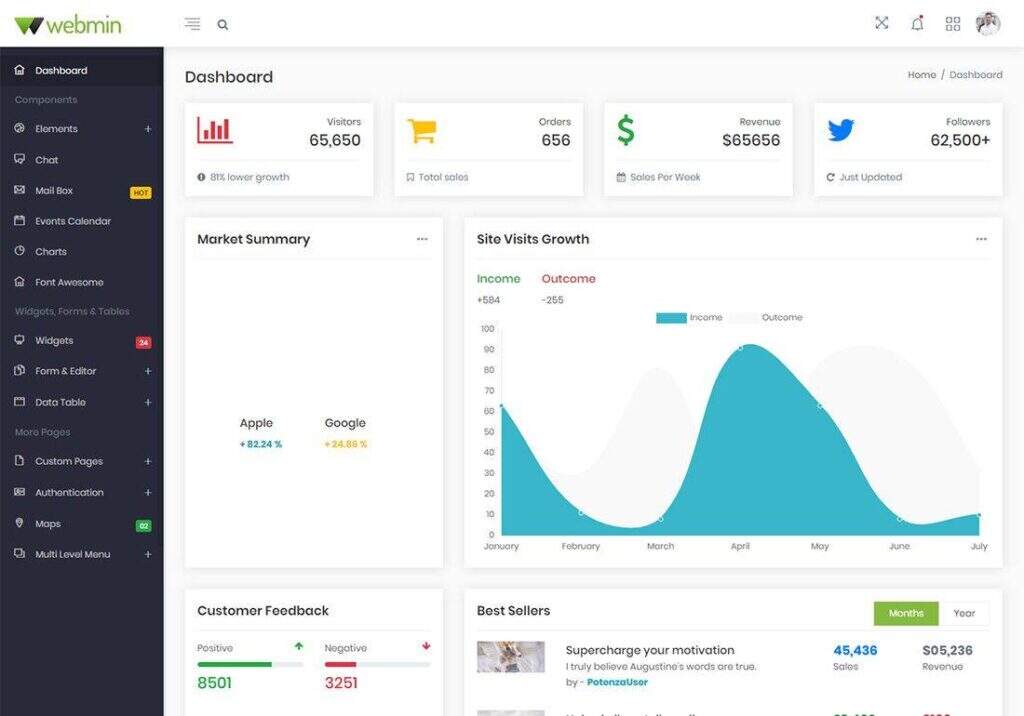Screen dimensions: 1024x716
Task: Click the Twitter bird icon
Action: 841,130
